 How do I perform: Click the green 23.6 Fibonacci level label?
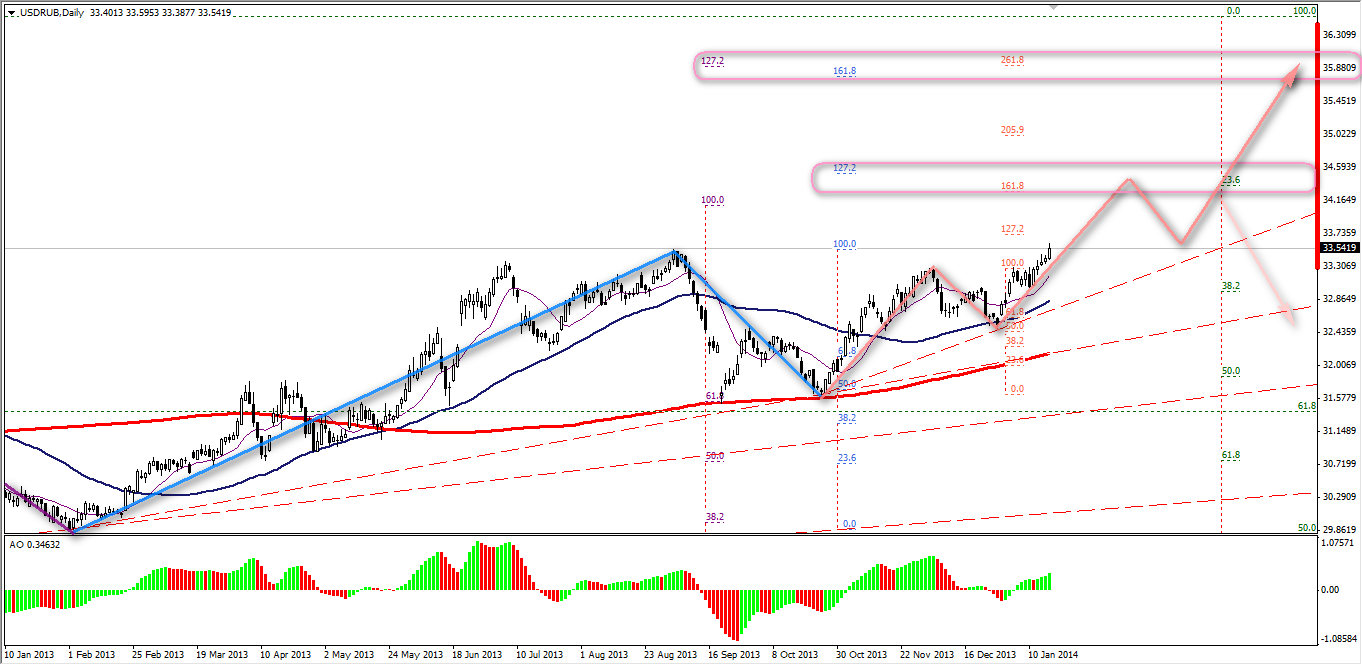(x=1231, y=180)
